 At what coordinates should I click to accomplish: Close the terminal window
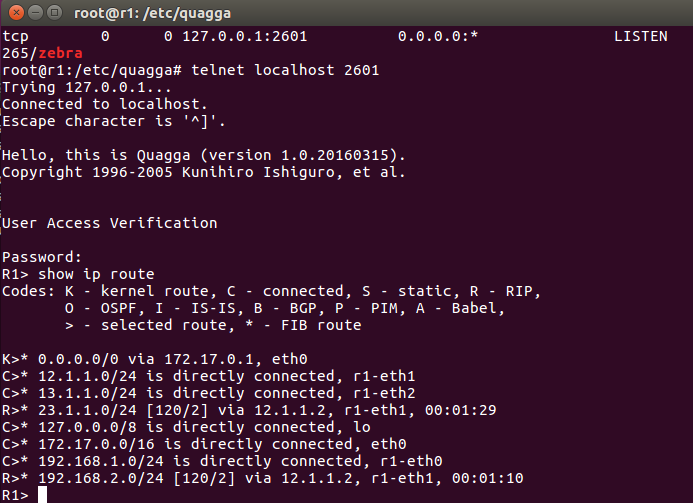16,12
